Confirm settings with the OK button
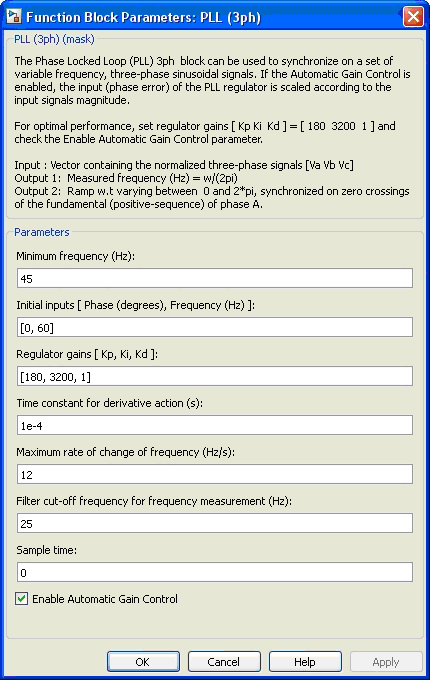 (143, 662)
